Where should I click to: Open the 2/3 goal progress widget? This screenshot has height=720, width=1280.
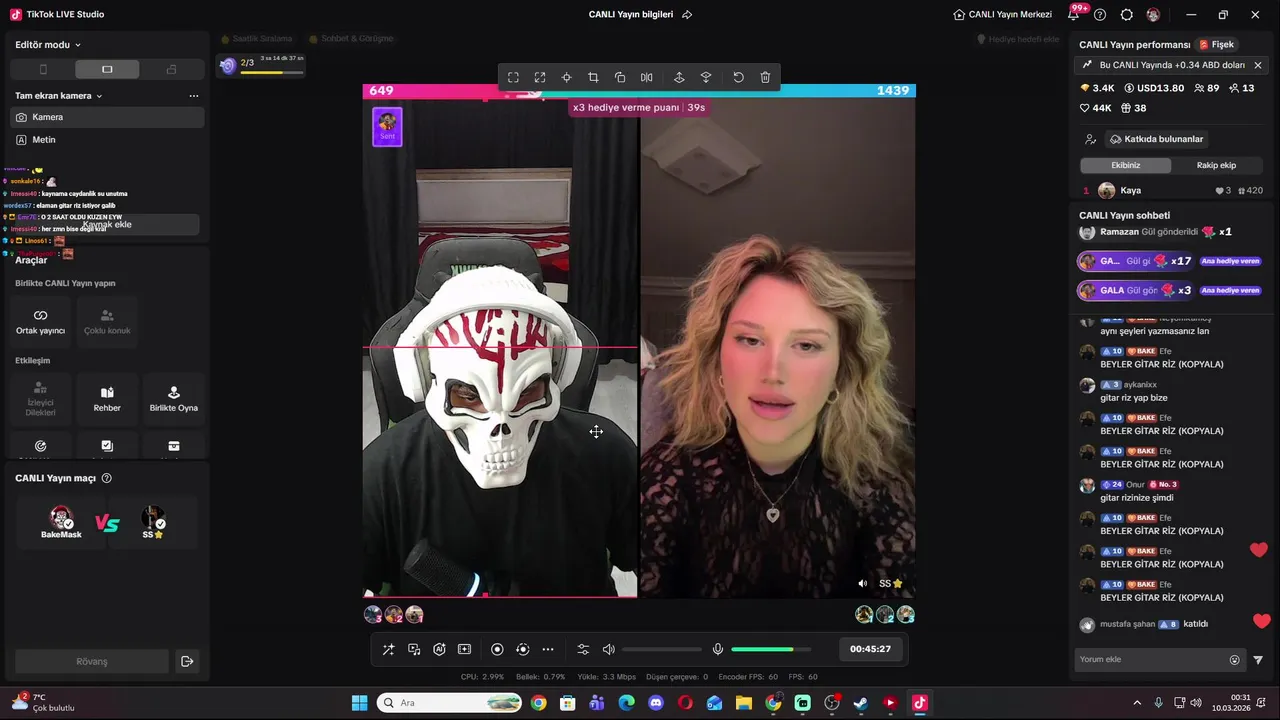point(262,65)
